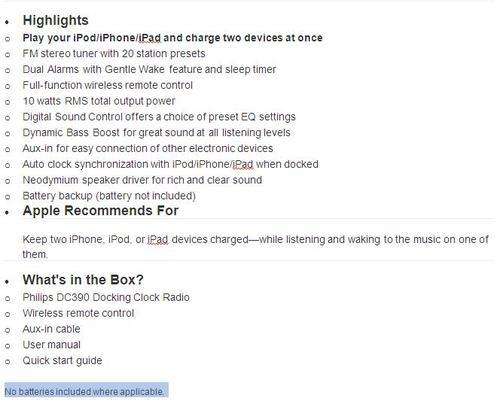Select the 10 watts RMS output line

[99, 101]
